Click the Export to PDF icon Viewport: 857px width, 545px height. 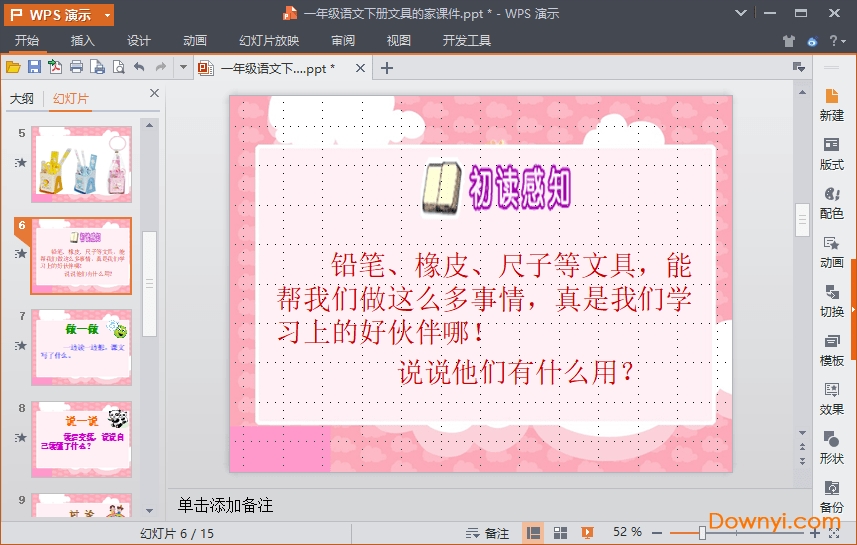(x=55, y=67)
